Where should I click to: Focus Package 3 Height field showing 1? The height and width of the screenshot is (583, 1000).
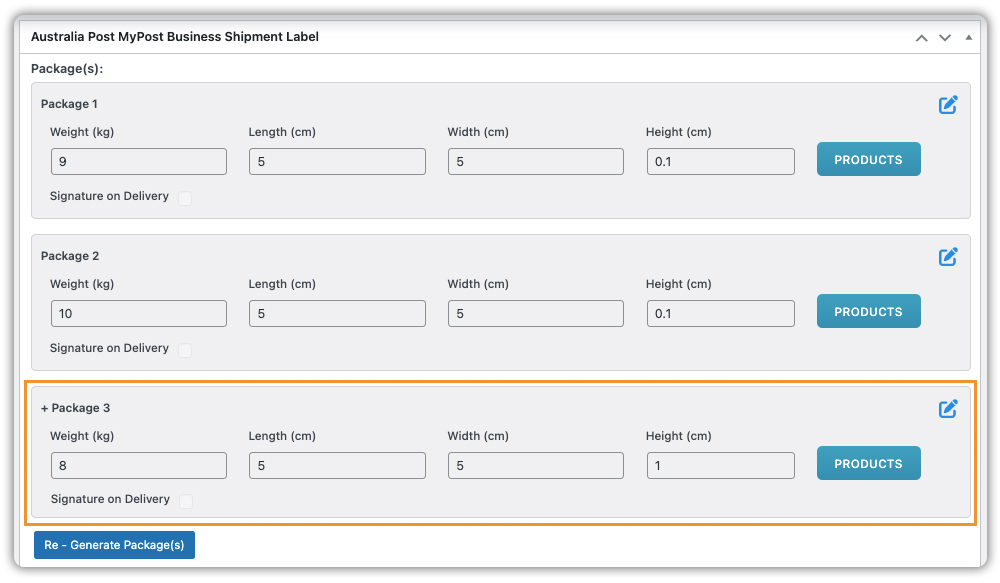(x=721, y=465)
